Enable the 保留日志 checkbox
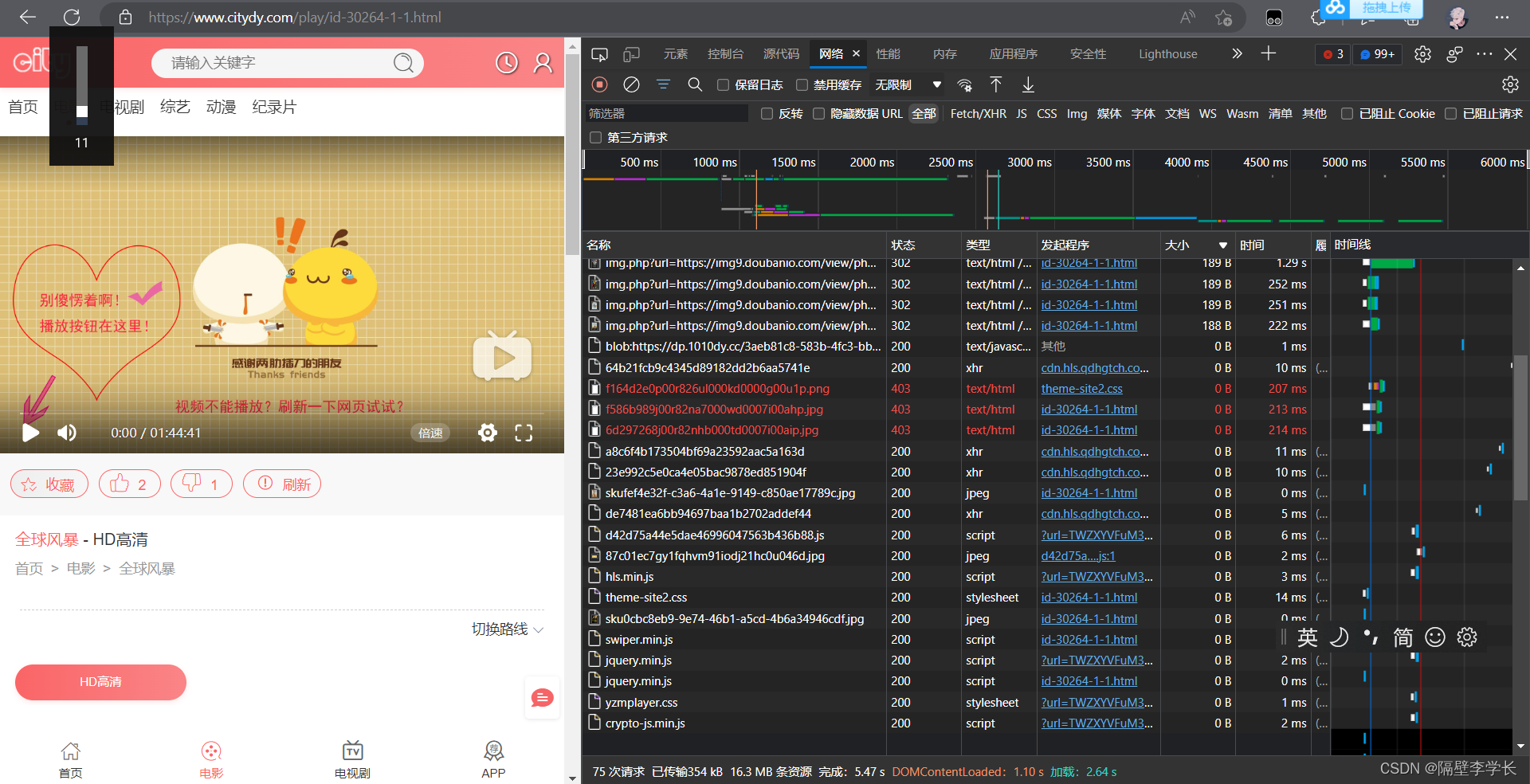 [x=723, y=85]
